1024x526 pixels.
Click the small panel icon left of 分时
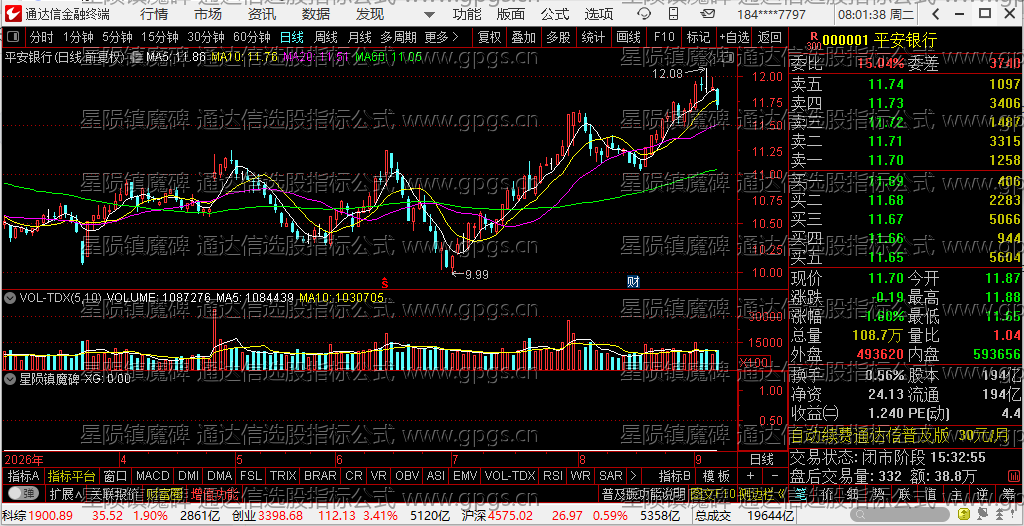coord(14,38)
